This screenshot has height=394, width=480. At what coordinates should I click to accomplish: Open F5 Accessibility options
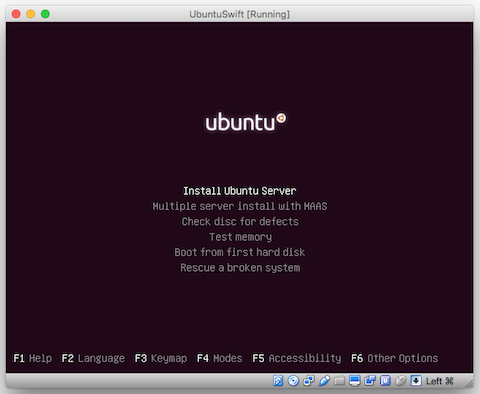click(297, 358)
